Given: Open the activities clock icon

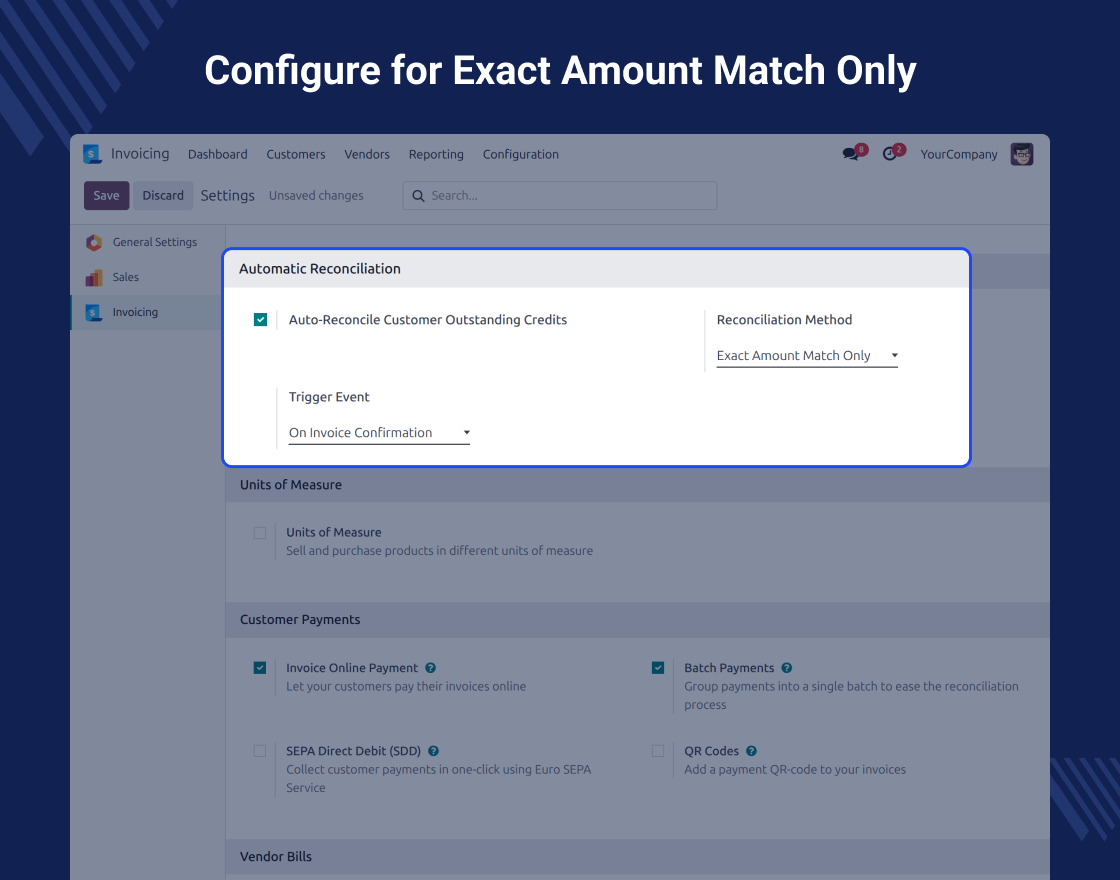Looking at the screenshot, I should (890, 154).
